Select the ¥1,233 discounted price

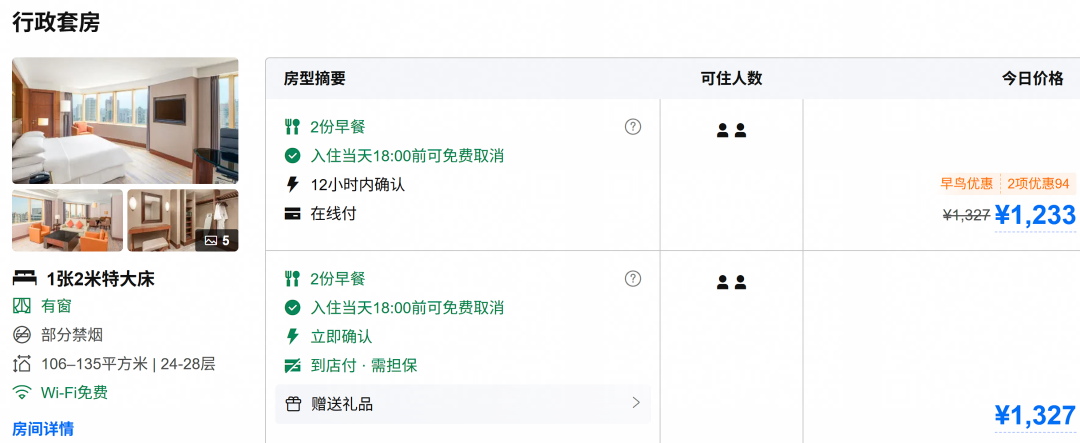pyautogui.click(x=1035, y=215)
